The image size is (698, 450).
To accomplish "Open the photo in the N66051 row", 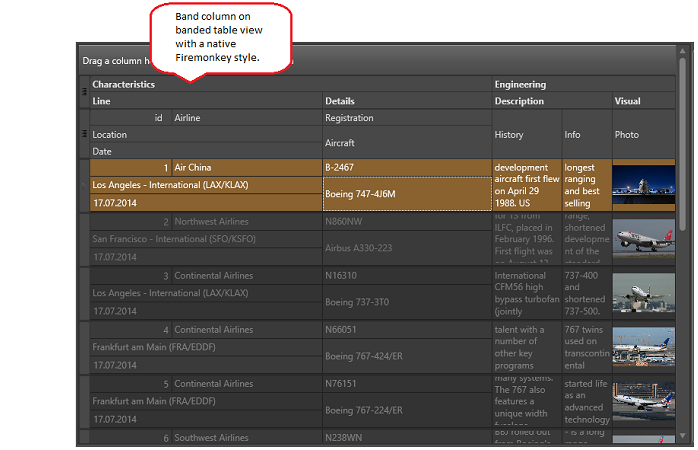I will pos(644,347).
